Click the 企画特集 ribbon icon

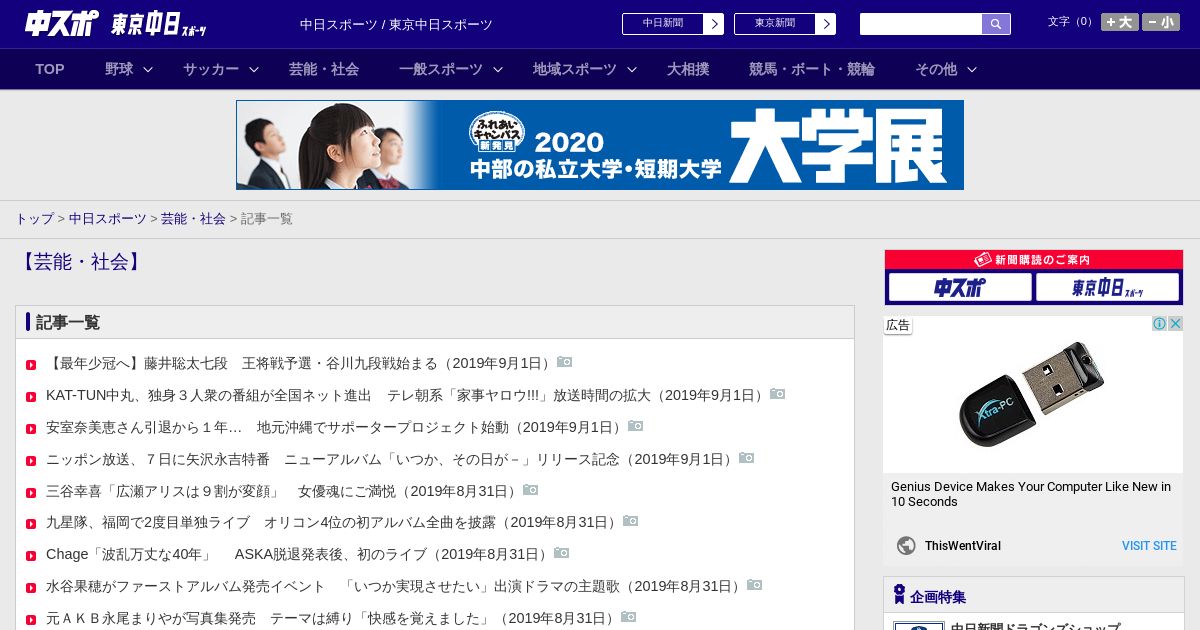[x=899, y=595]
